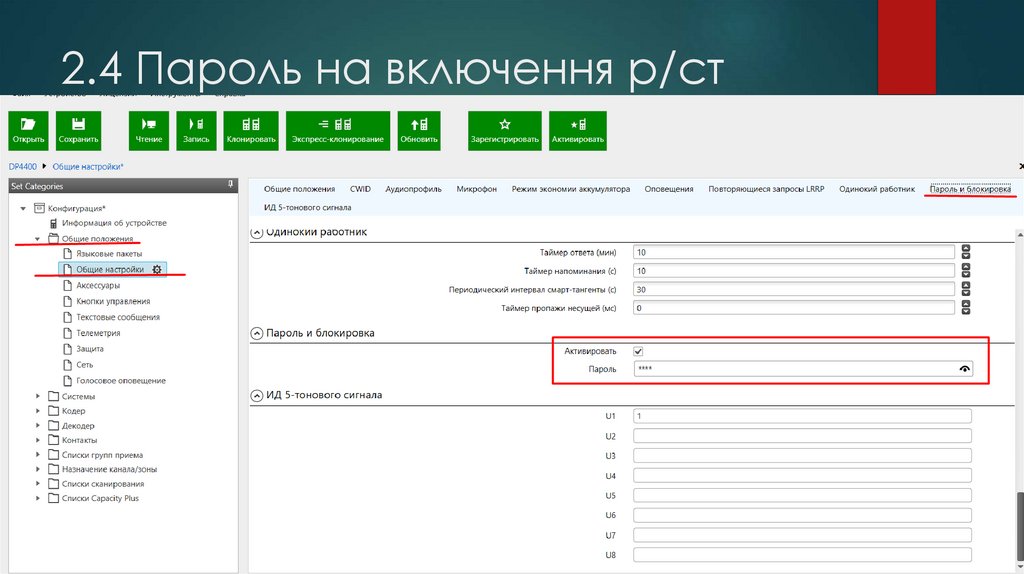Collapse the Конфигурация tree node

tap(23, 208)
